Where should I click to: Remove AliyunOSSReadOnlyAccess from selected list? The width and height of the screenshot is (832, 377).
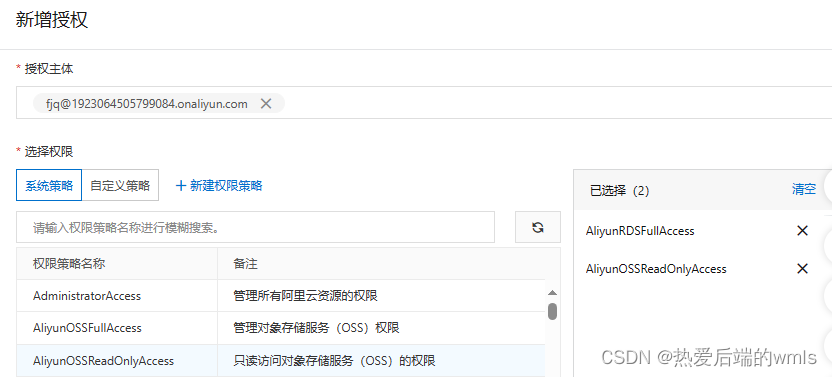[802, 269]
